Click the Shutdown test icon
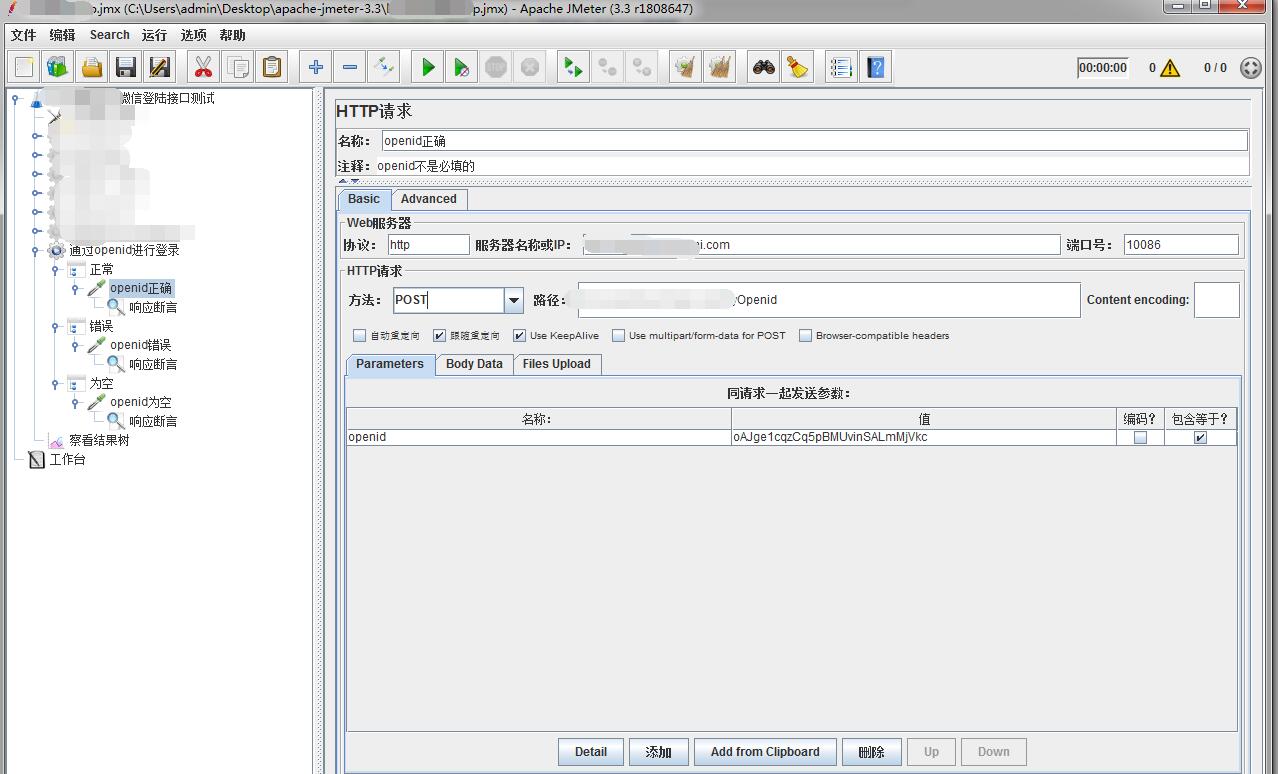 tap(530, 67)
